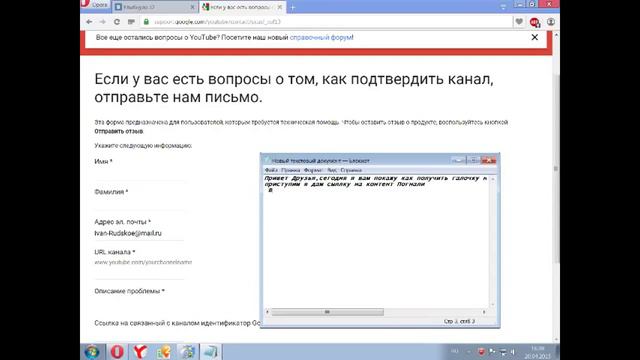Click Notepad vertical scrollbar up arrow

pyautogui.click(x=493, y=179)
